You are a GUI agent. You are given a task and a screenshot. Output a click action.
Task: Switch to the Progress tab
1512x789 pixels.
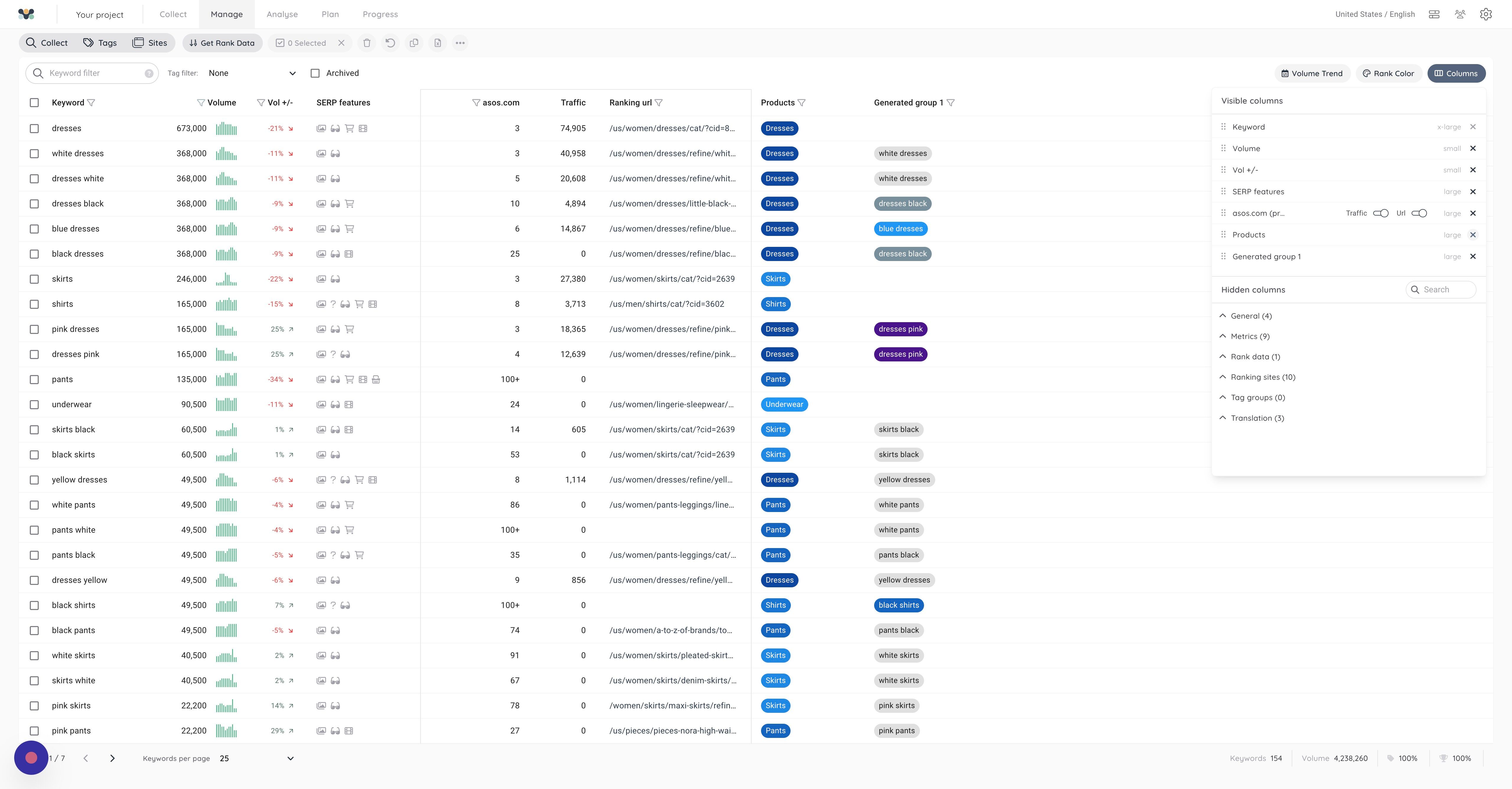coord(380,14)
